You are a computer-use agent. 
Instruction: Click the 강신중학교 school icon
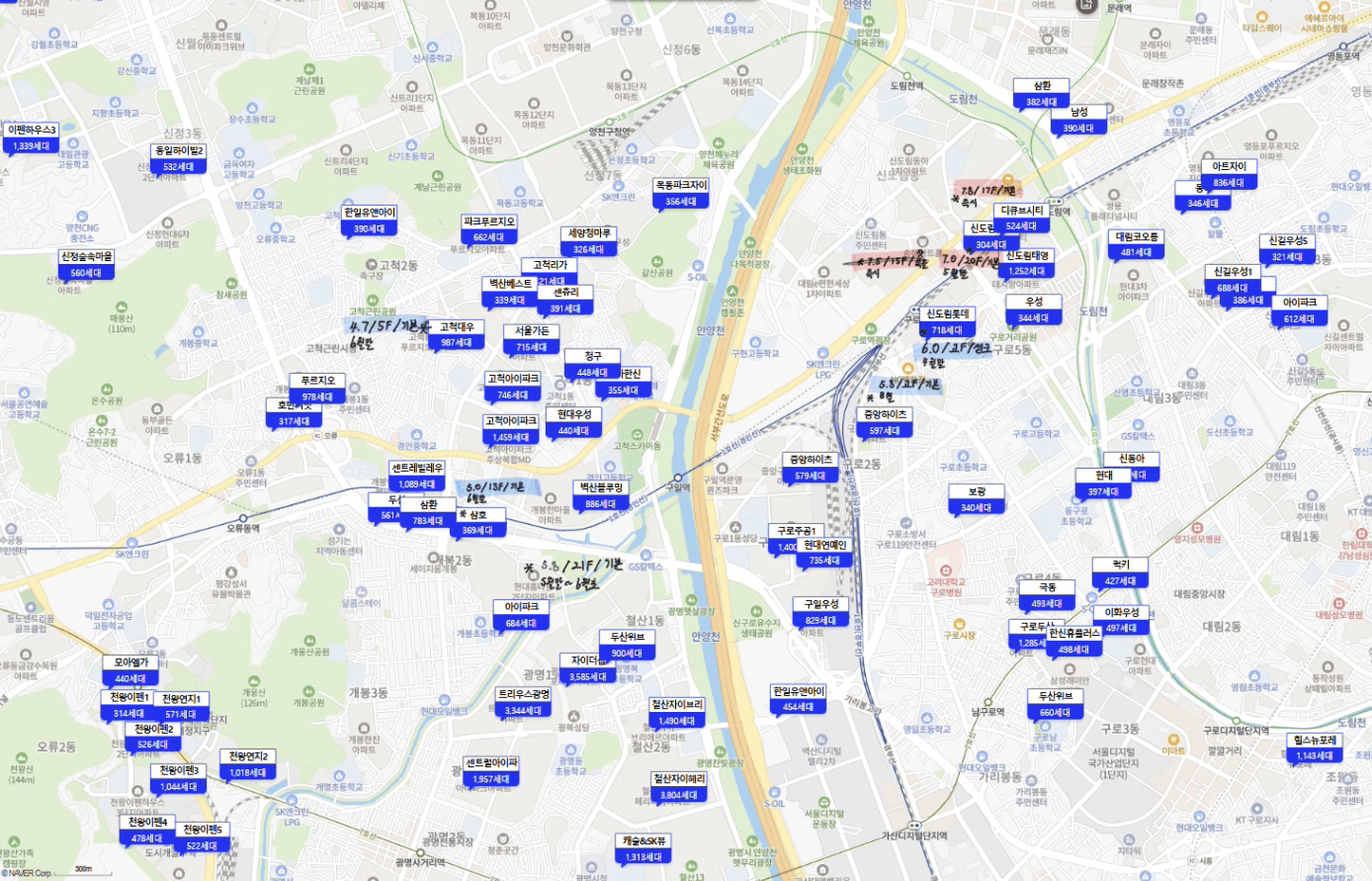(x=136, y=59)
